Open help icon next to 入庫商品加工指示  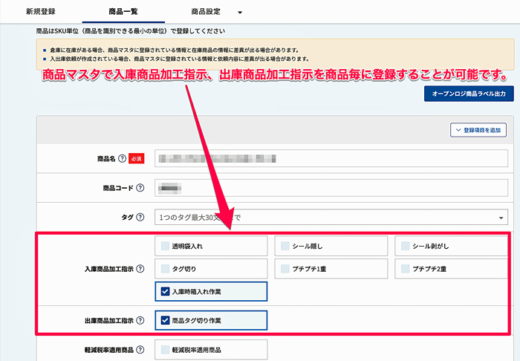point(140,269)
